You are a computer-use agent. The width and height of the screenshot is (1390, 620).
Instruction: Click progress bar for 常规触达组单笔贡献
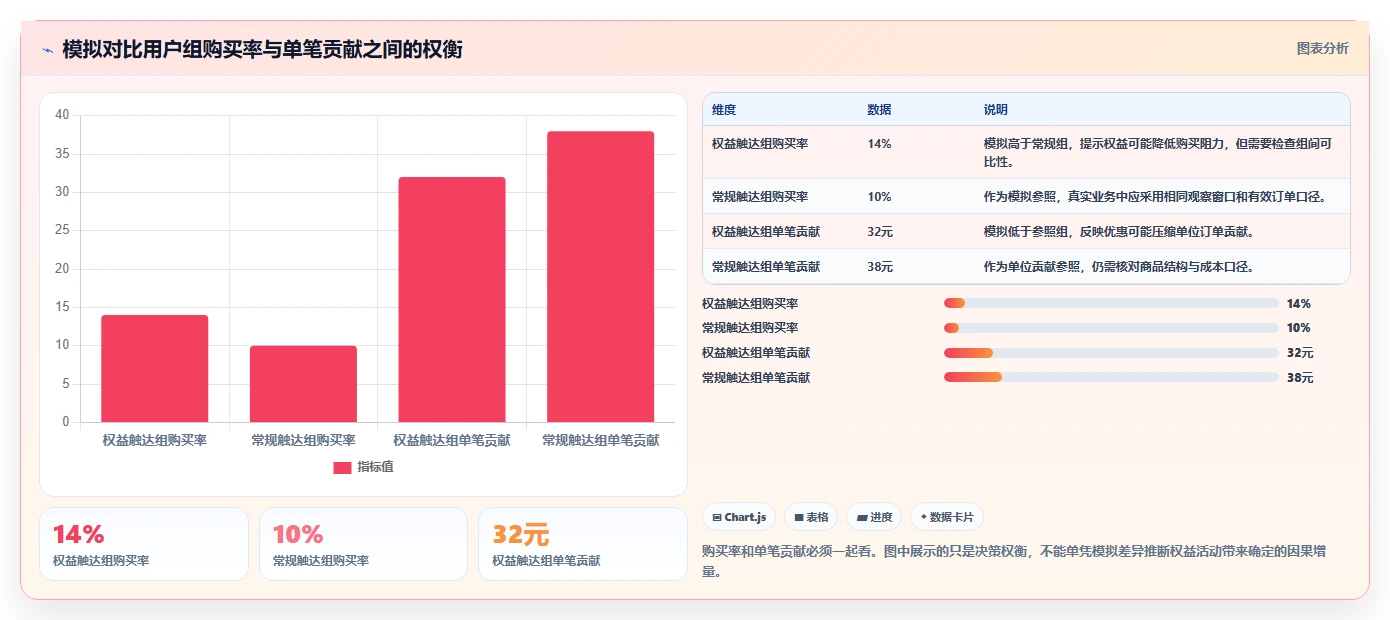(1111, 377)
